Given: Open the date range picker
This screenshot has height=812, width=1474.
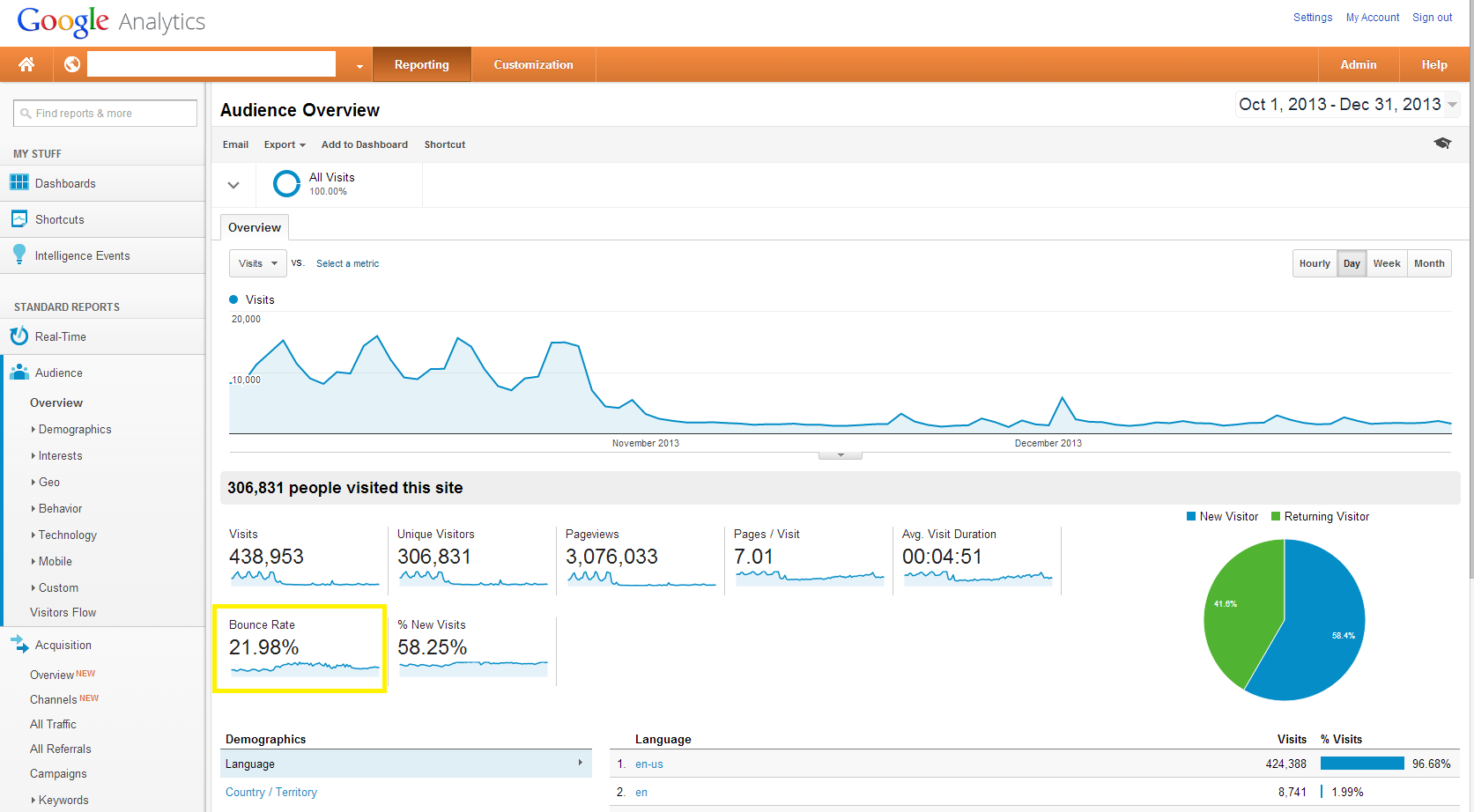Looking at the screenshot, I should (x=1347, y=105).
